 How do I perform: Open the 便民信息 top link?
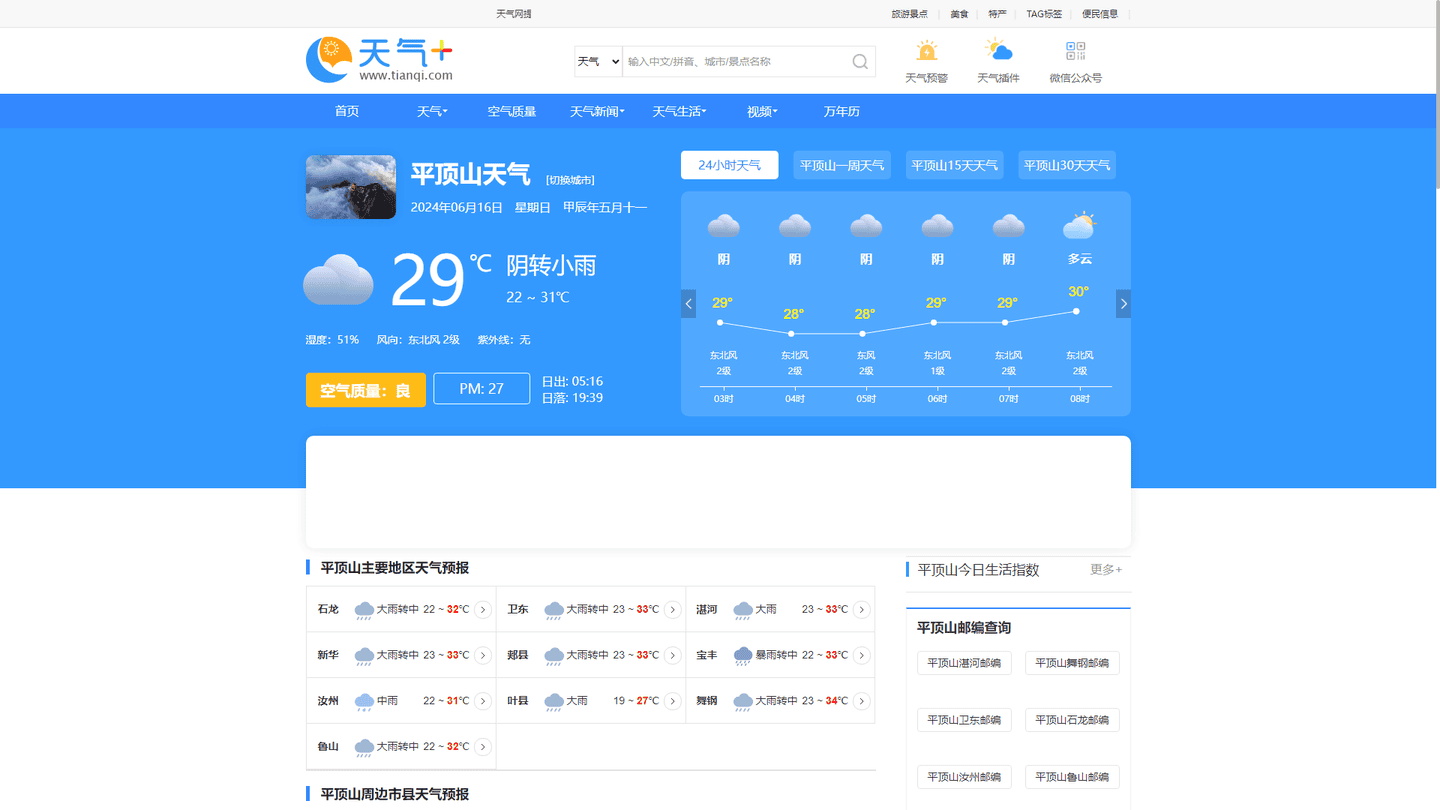1100,14
